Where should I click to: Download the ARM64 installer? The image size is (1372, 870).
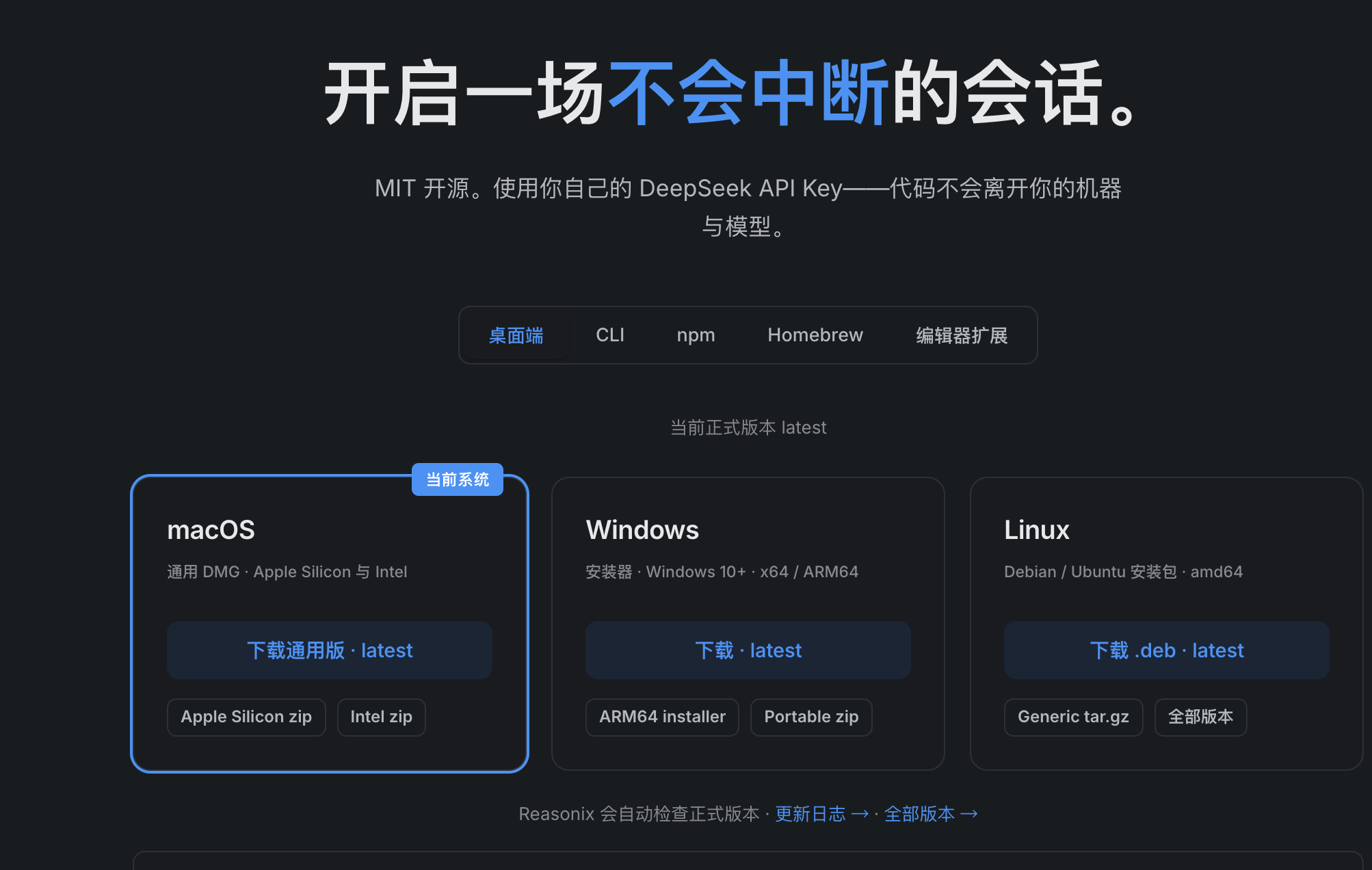662,717
